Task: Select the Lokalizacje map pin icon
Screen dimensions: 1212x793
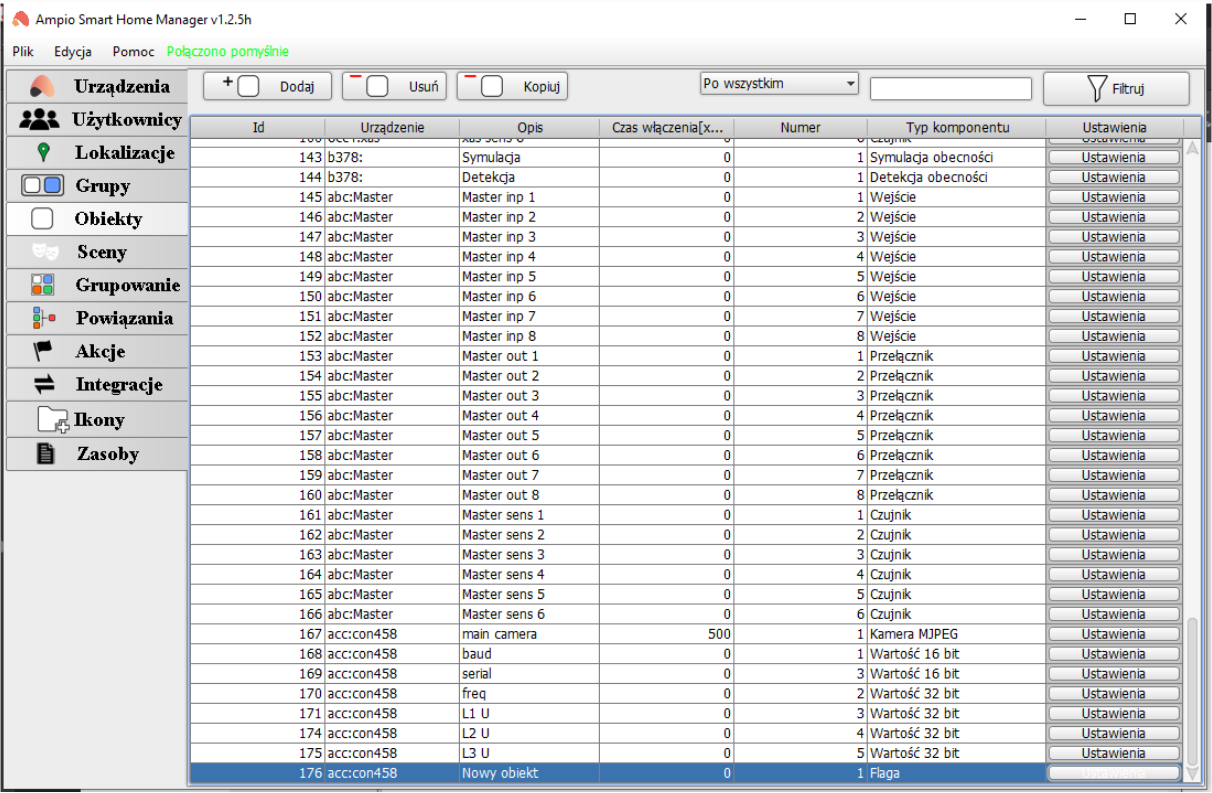Action: click(x=43, y=153)
